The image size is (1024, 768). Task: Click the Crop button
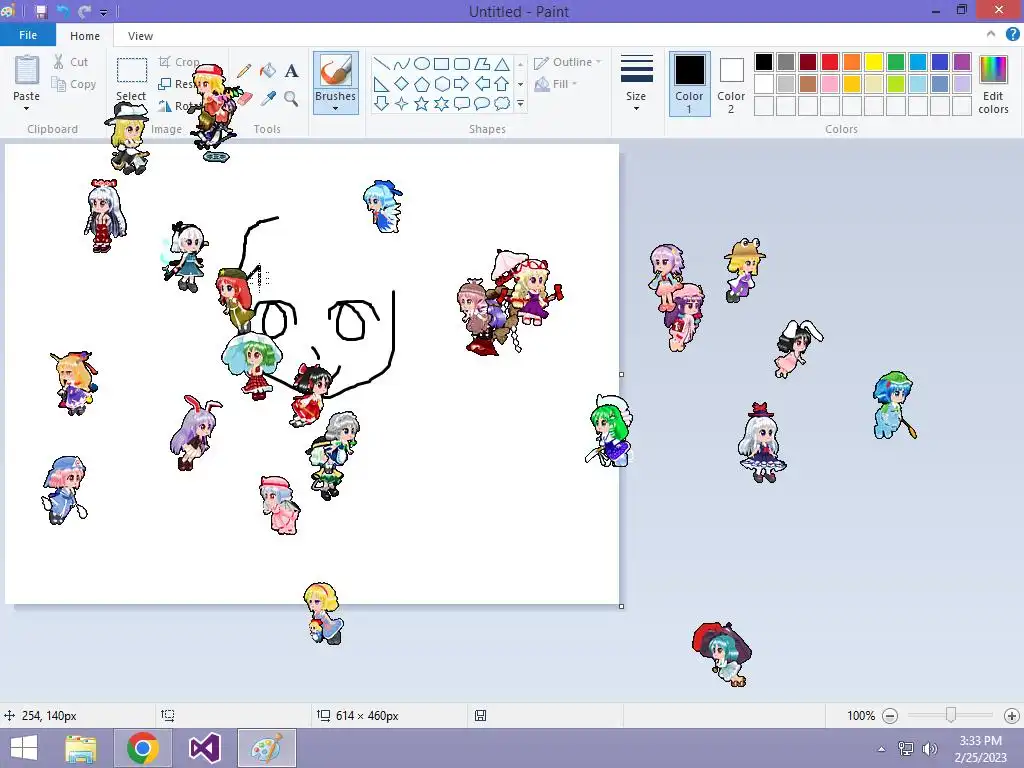point(179,62)
